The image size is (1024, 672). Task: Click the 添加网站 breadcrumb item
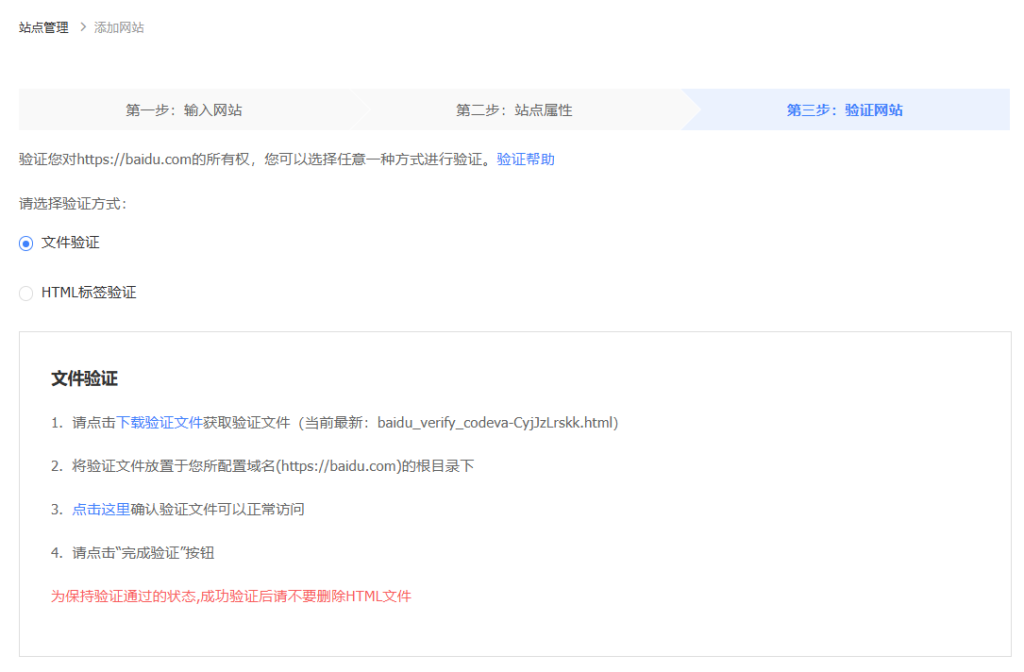119,28
